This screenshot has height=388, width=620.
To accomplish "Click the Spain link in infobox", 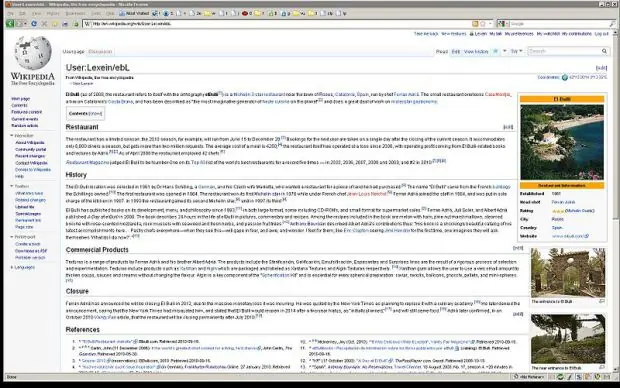I will click(557, 228).
